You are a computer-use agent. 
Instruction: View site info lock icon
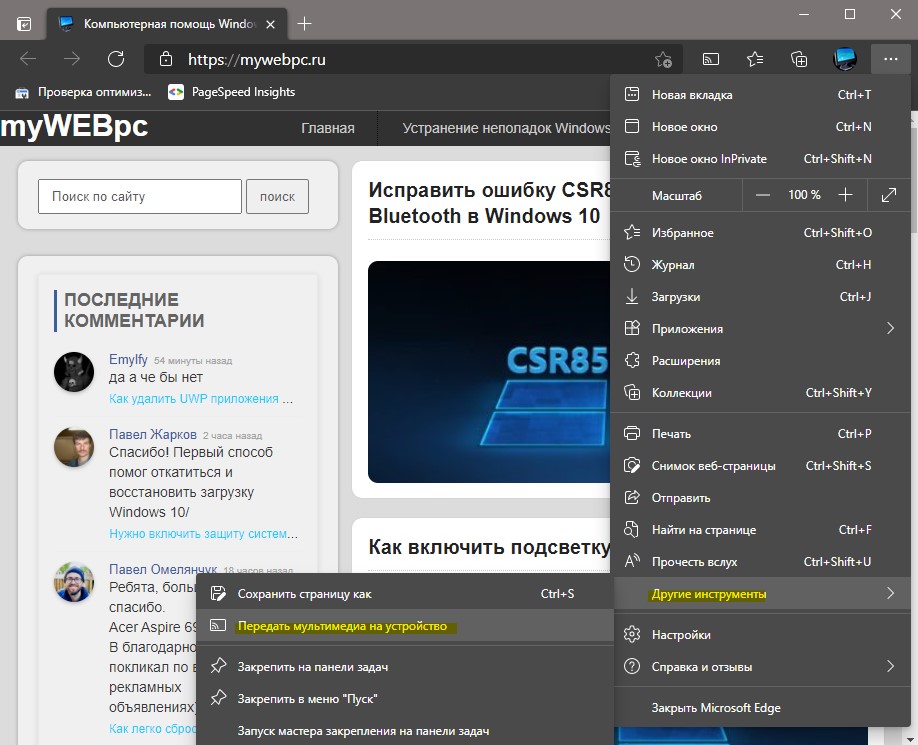coord(166,59)
